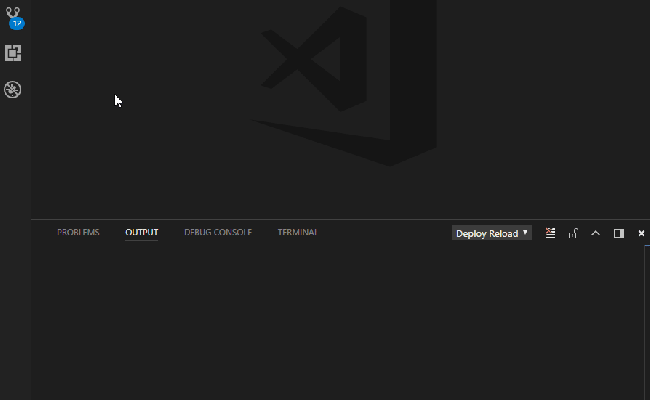
Task: Switch to the Terminal tab
Action: pos(297,233)
